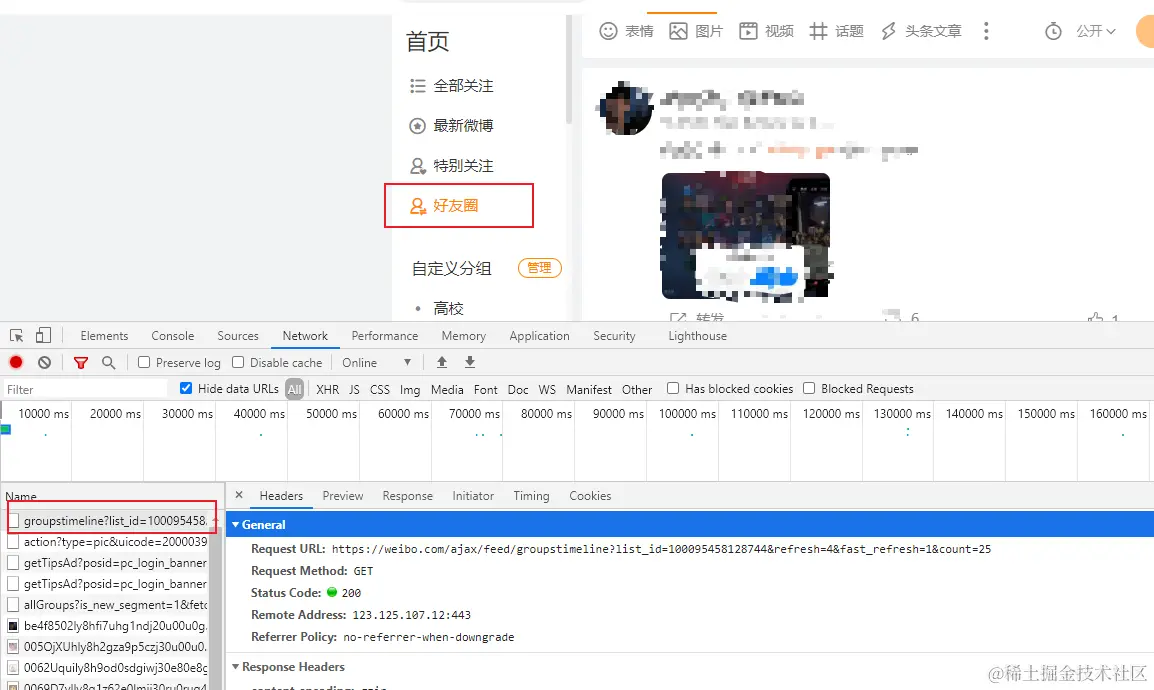Viewport: 1154px width, 690px height.
Task: Click the search magnifier in Network panel
Action: pos(106,362)
